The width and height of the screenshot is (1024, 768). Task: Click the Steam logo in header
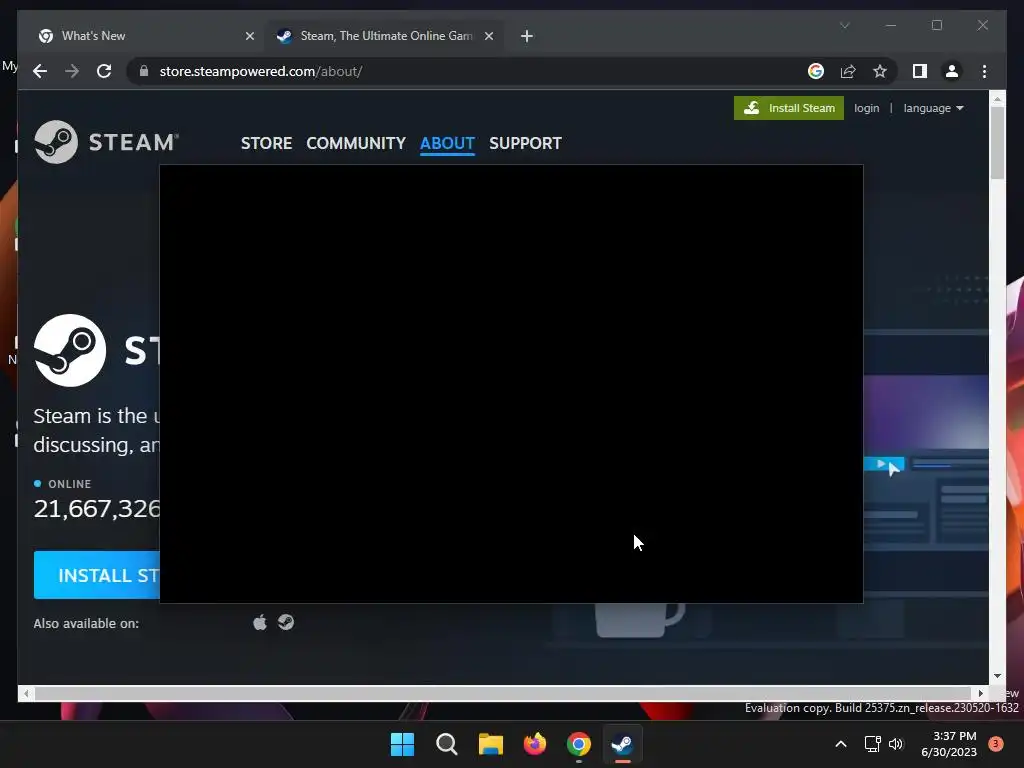pos(106,142)
